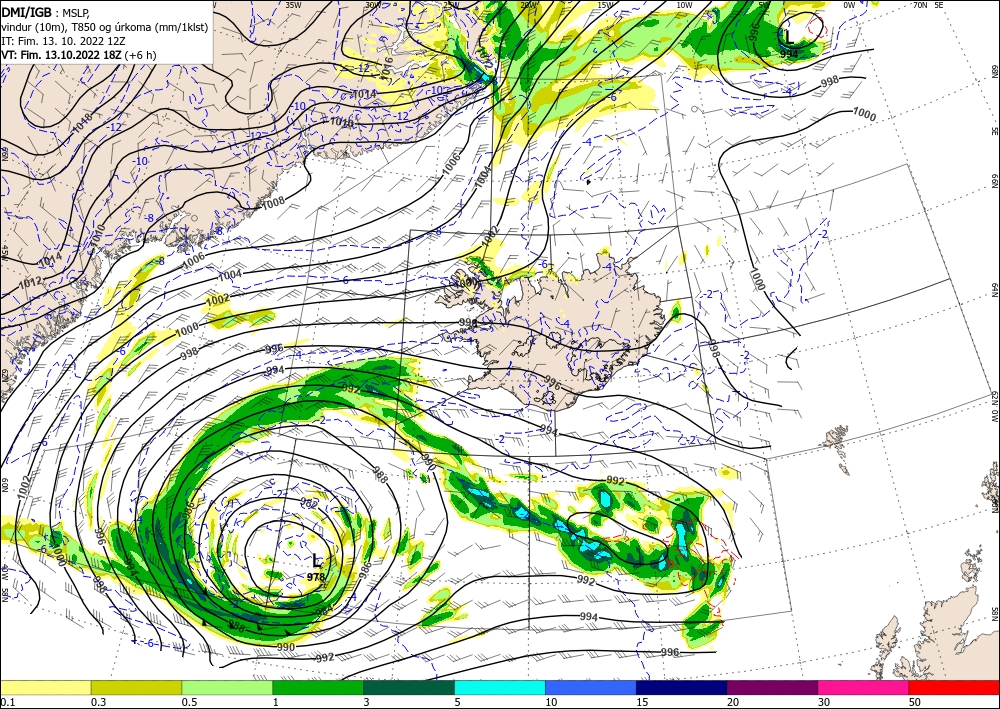Pick the cyan 5–10 mm legend swatch

(500, 687)
